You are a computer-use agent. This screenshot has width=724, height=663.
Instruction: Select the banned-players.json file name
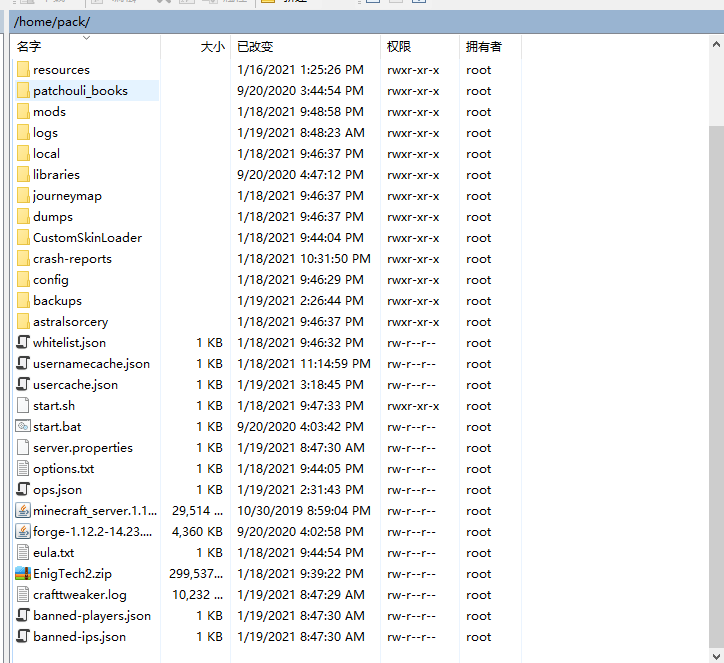pos(92,616)
